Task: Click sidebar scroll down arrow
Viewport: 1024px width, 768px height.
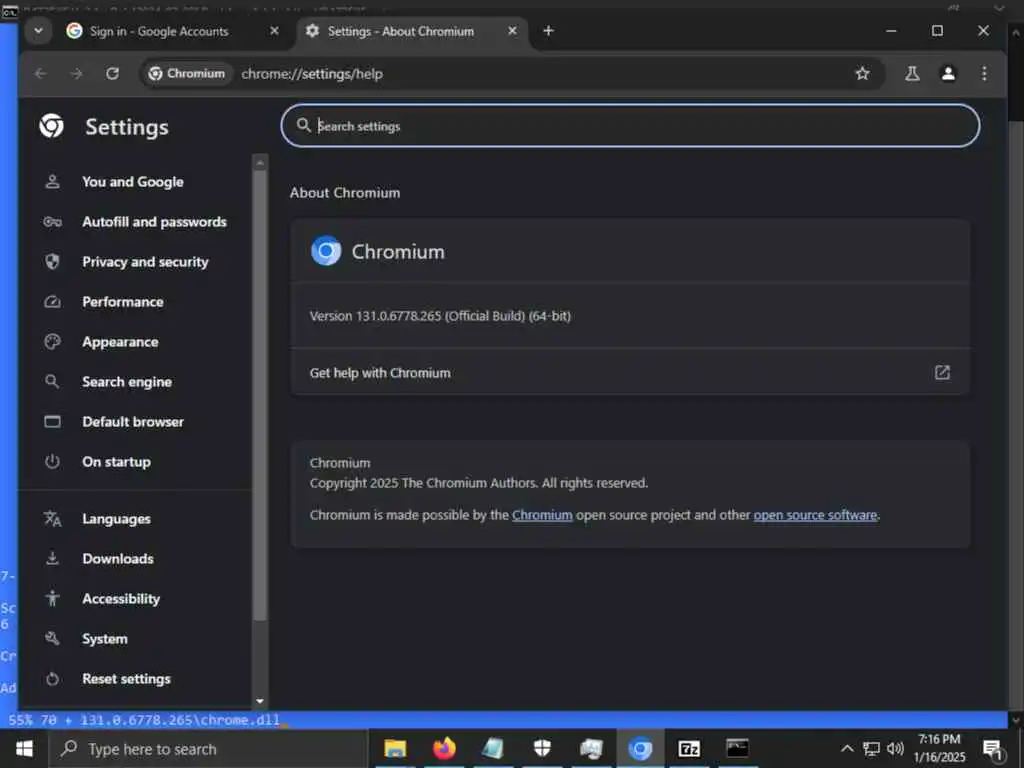Action: [x=260, y=701]
